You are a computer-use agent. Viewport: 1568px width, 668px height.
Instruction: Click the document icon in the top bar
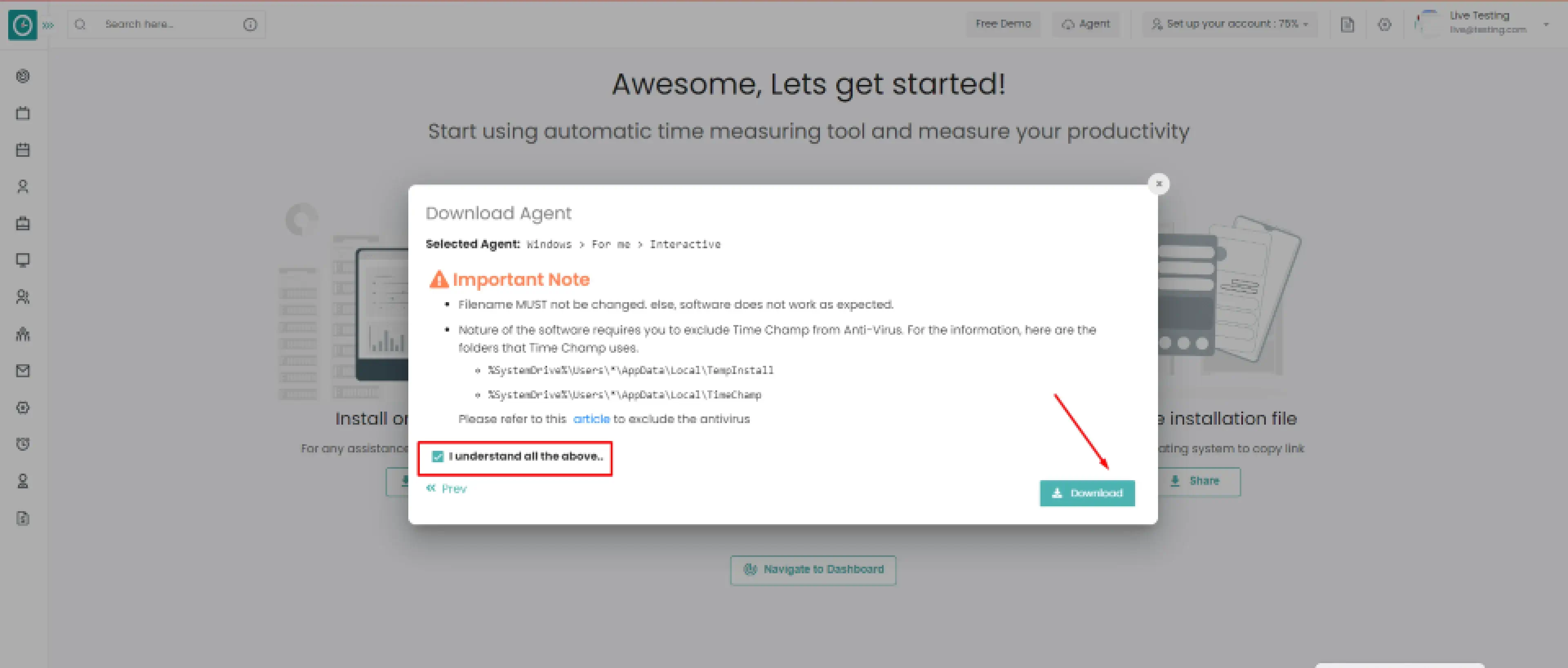pos(1347,24)
